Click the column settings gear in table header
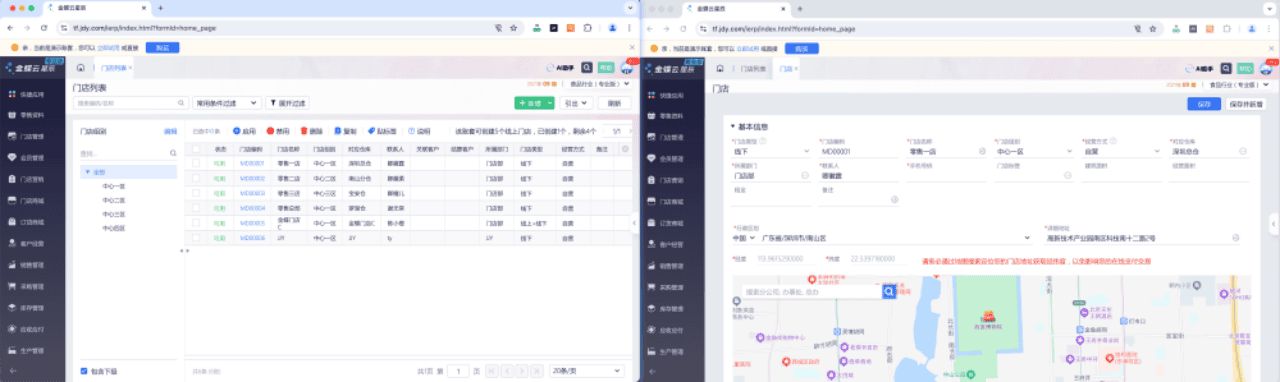1280x382 pixels. point(625,149)
